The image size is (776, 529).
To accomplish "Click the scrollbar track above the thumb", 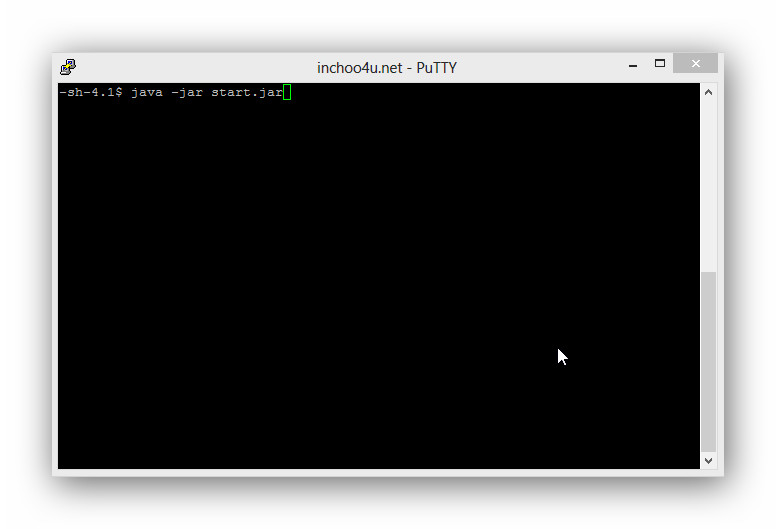I will click(708, 186).
